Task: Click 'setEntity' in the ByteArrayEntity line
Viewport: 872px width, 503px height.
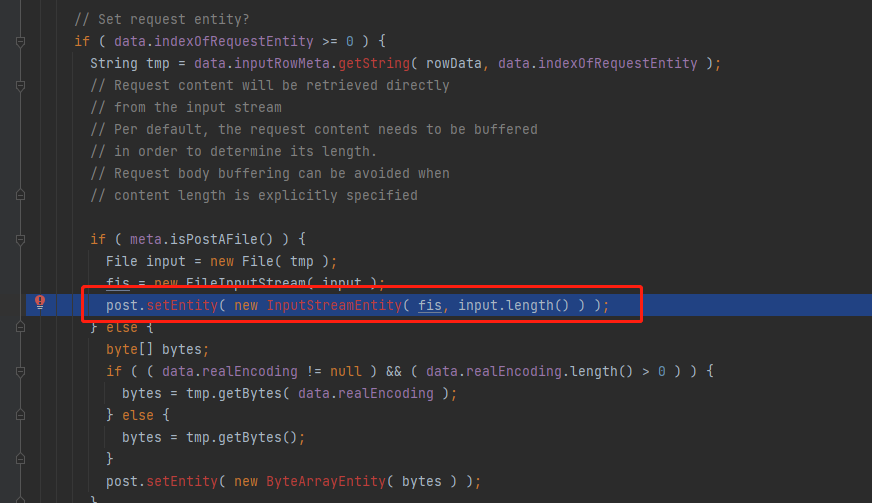Action: (182, 481)
